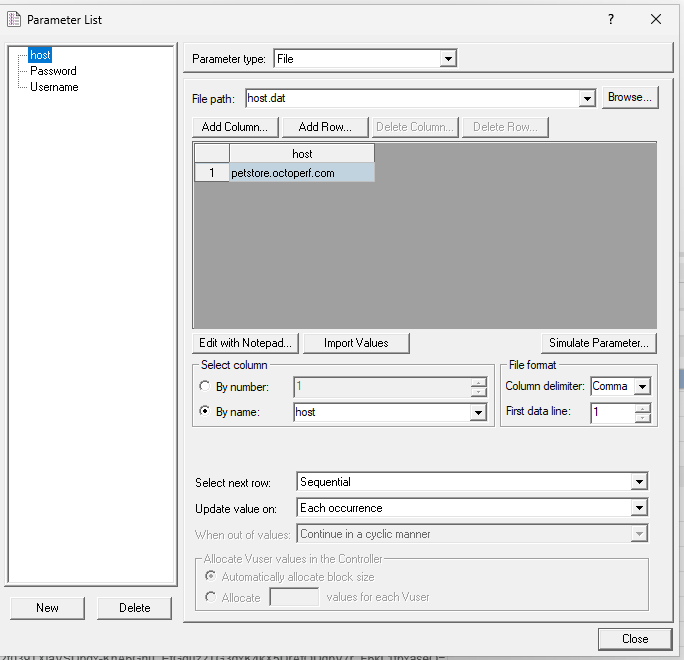Viewport: 684px width, 660px height.
Task: Expand the File path dropdown arrow
Action: click(x=587, y=99)
